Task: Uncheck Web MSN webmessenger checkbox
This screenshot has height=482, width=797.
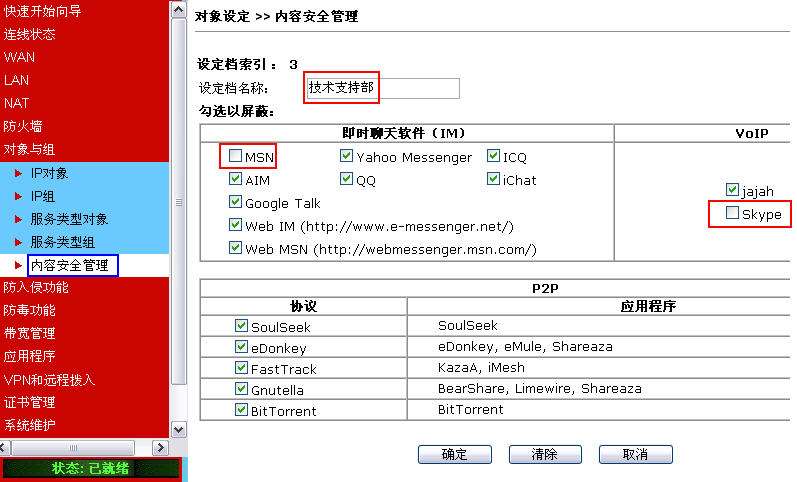Action: (x=235, y=248)
